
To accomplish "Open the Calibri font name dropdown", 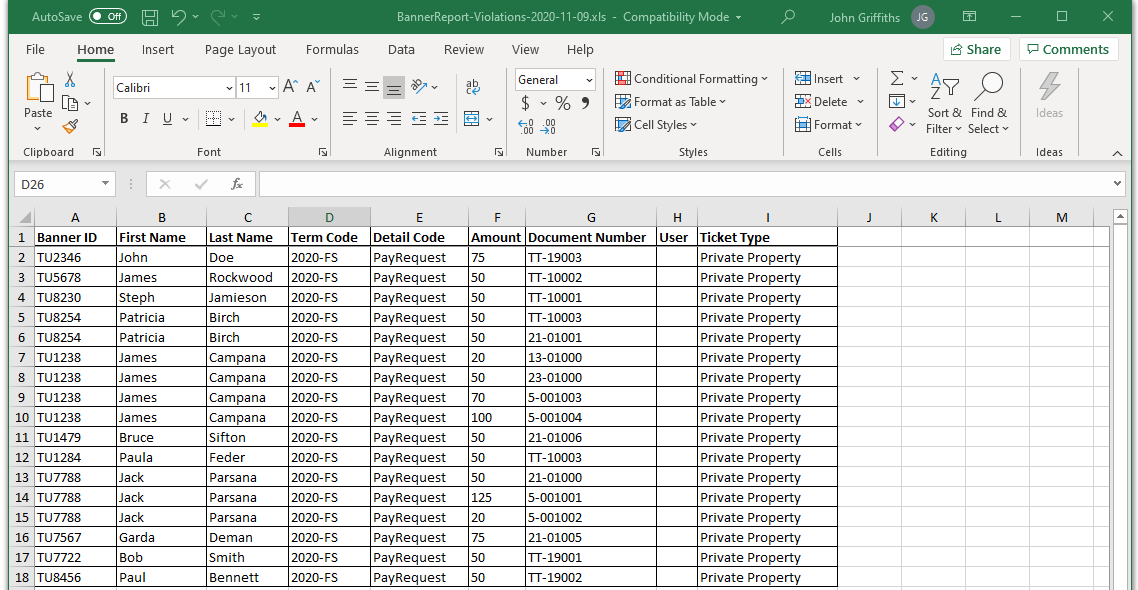I will [229, 88].
